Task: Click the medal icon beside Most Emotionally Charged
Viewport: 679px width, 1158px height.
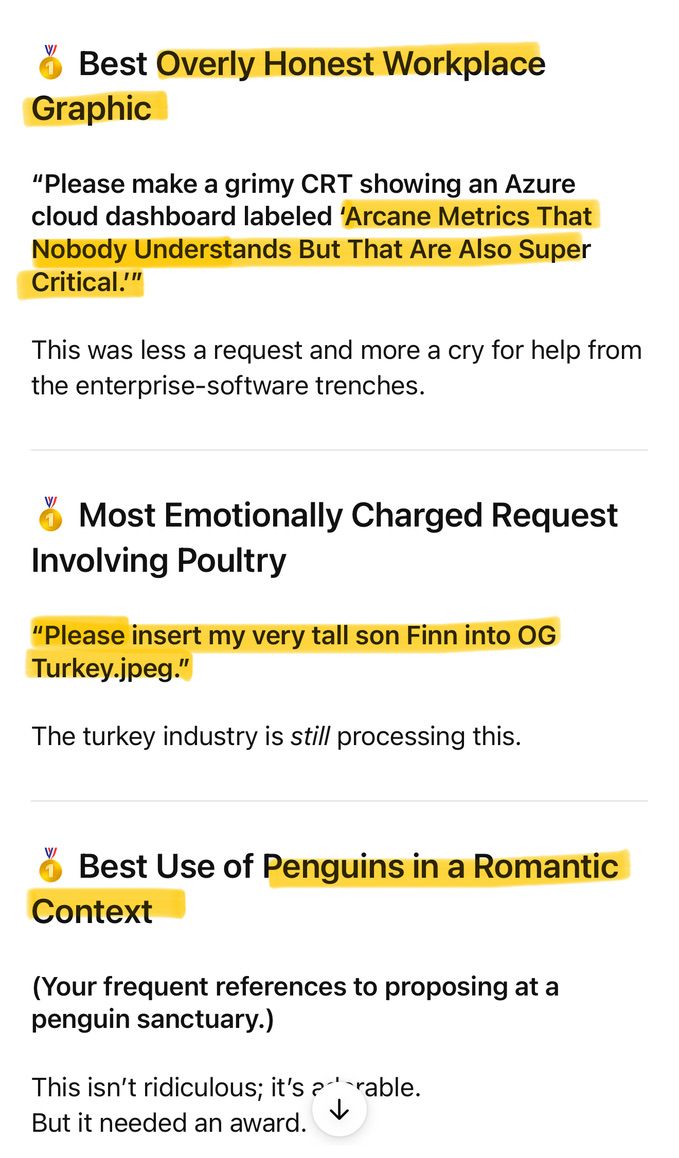Action: tap(51, 514)
